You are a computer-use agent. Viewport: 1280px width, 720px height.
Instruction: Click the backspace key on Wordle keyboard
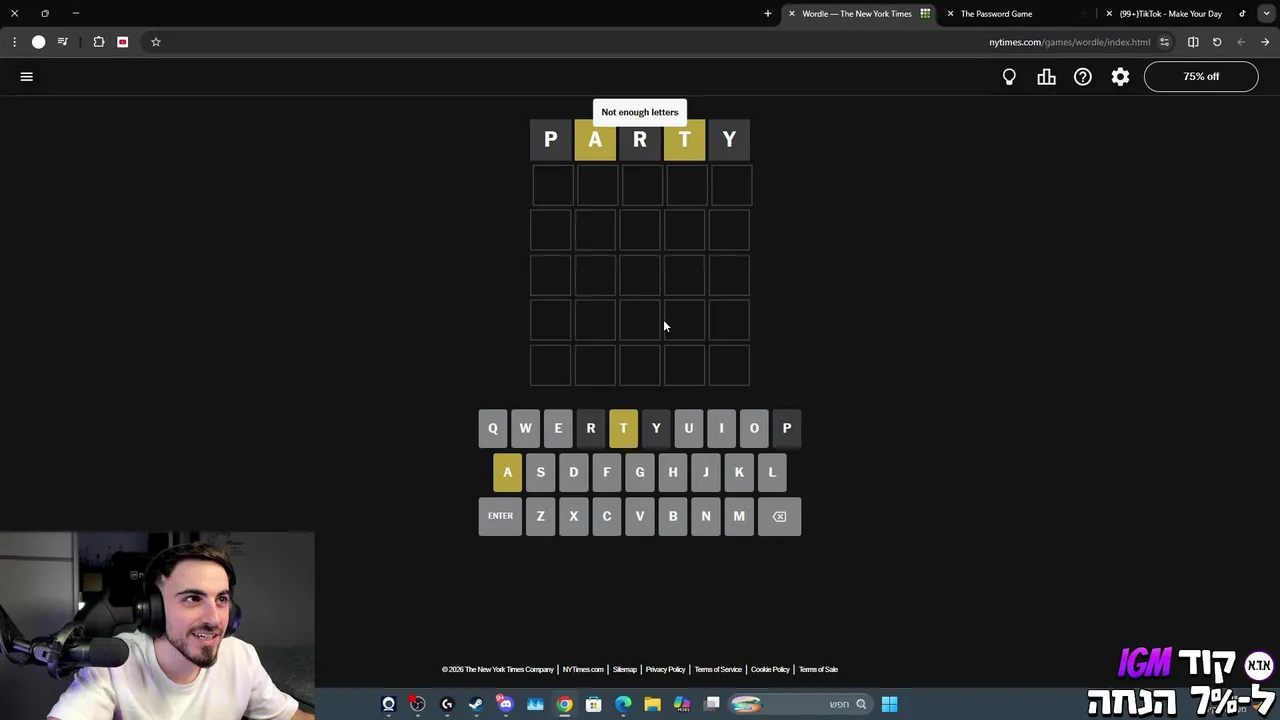point(779,516)
